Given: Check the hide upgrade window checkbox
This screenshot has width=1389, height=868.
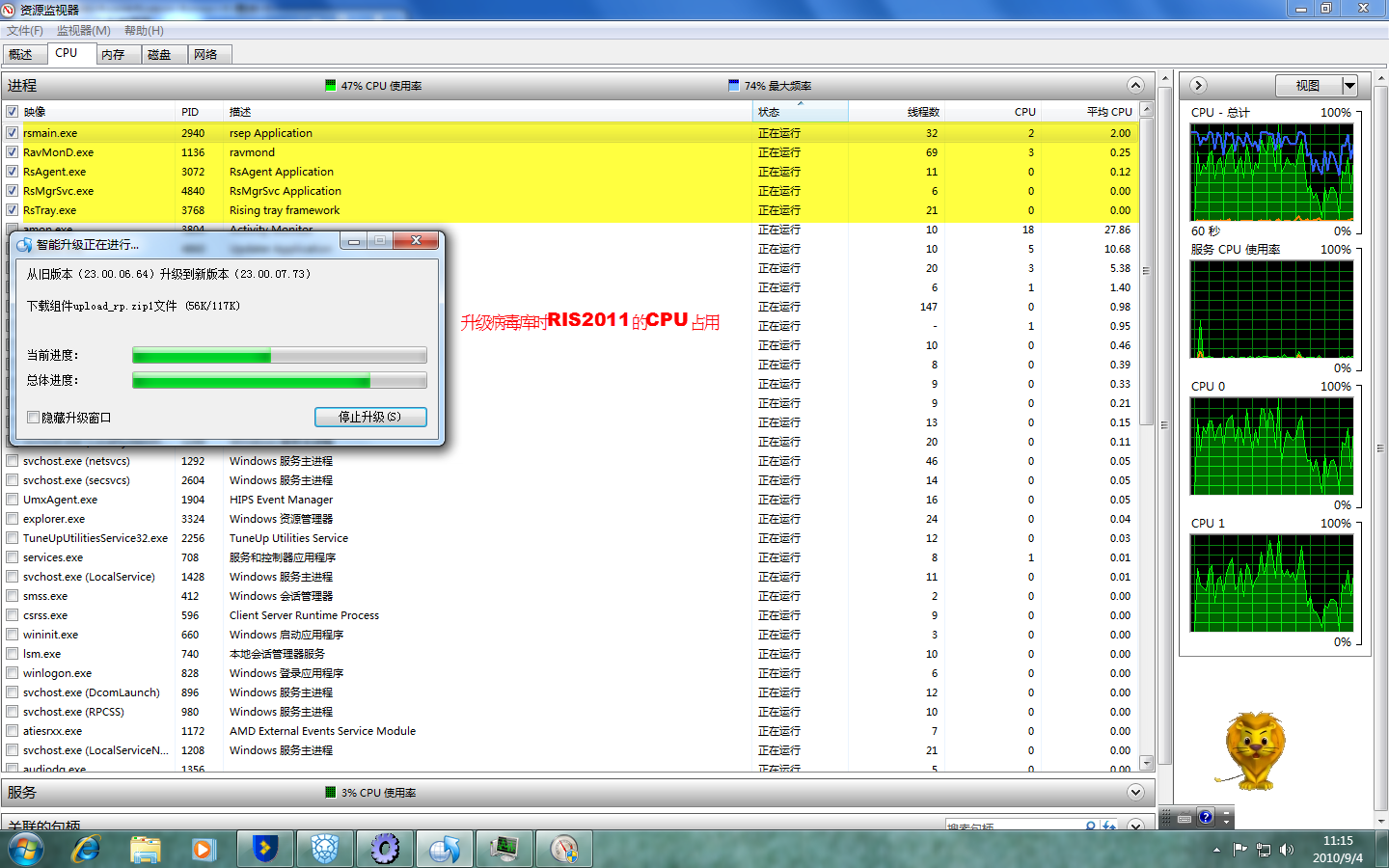Looking at the screenshot, I should pos(34,418).
